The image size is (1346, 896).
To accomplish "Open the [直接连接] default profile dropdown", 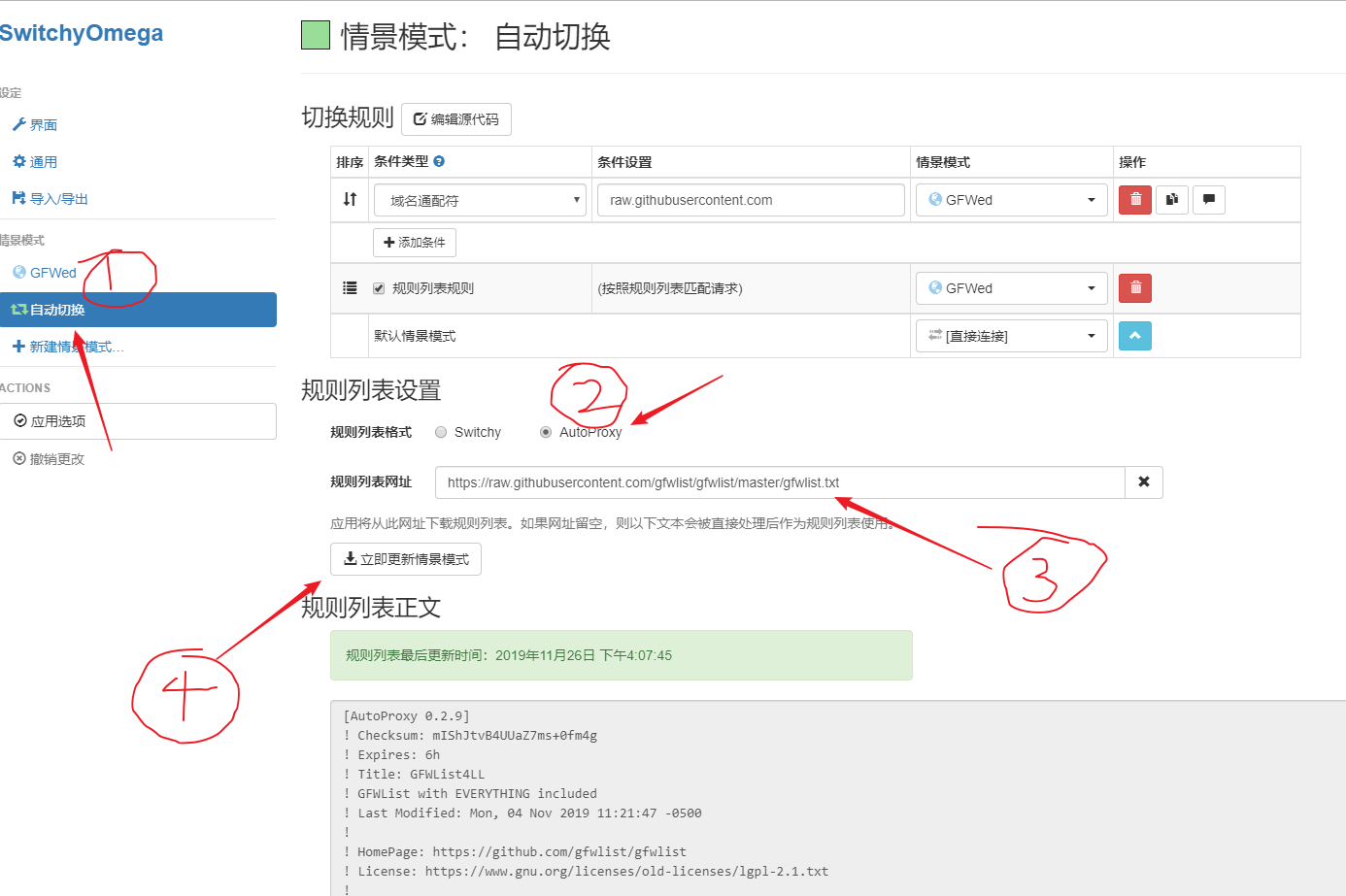I will click(x=1012, y=336).
